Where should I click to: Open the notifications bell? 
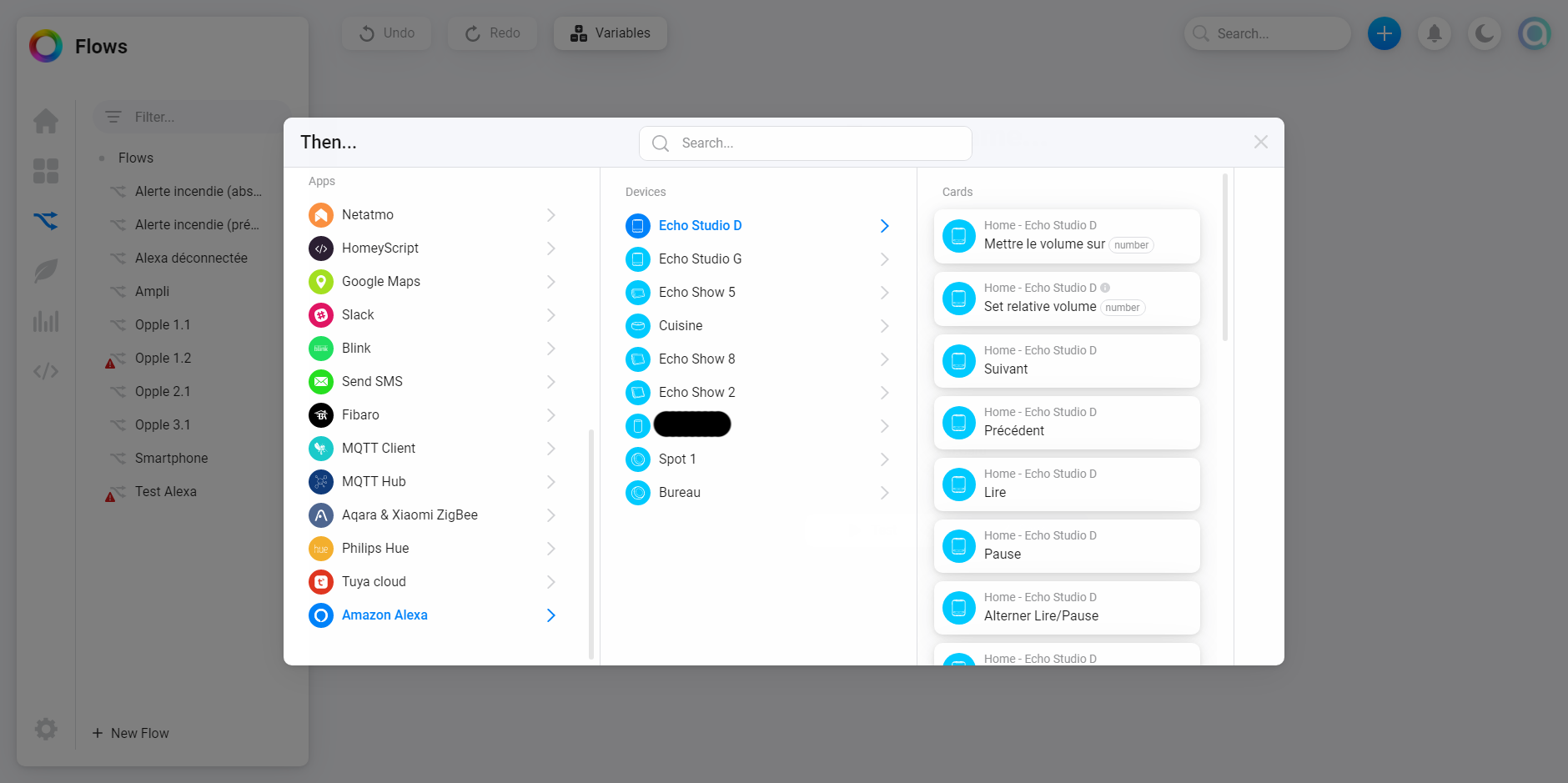pyautogui.click(x=1435, y=33)
